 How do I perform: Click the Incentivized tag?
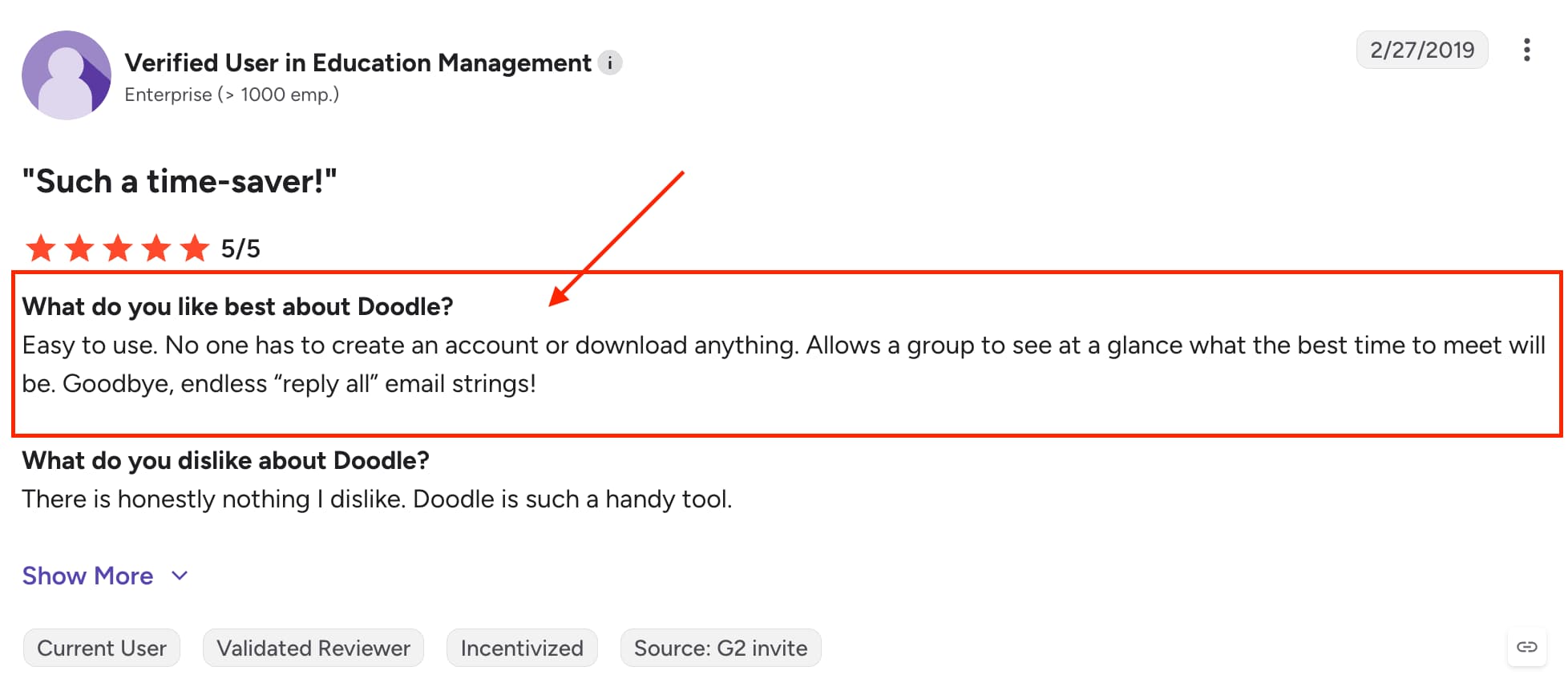pos(522,648)
